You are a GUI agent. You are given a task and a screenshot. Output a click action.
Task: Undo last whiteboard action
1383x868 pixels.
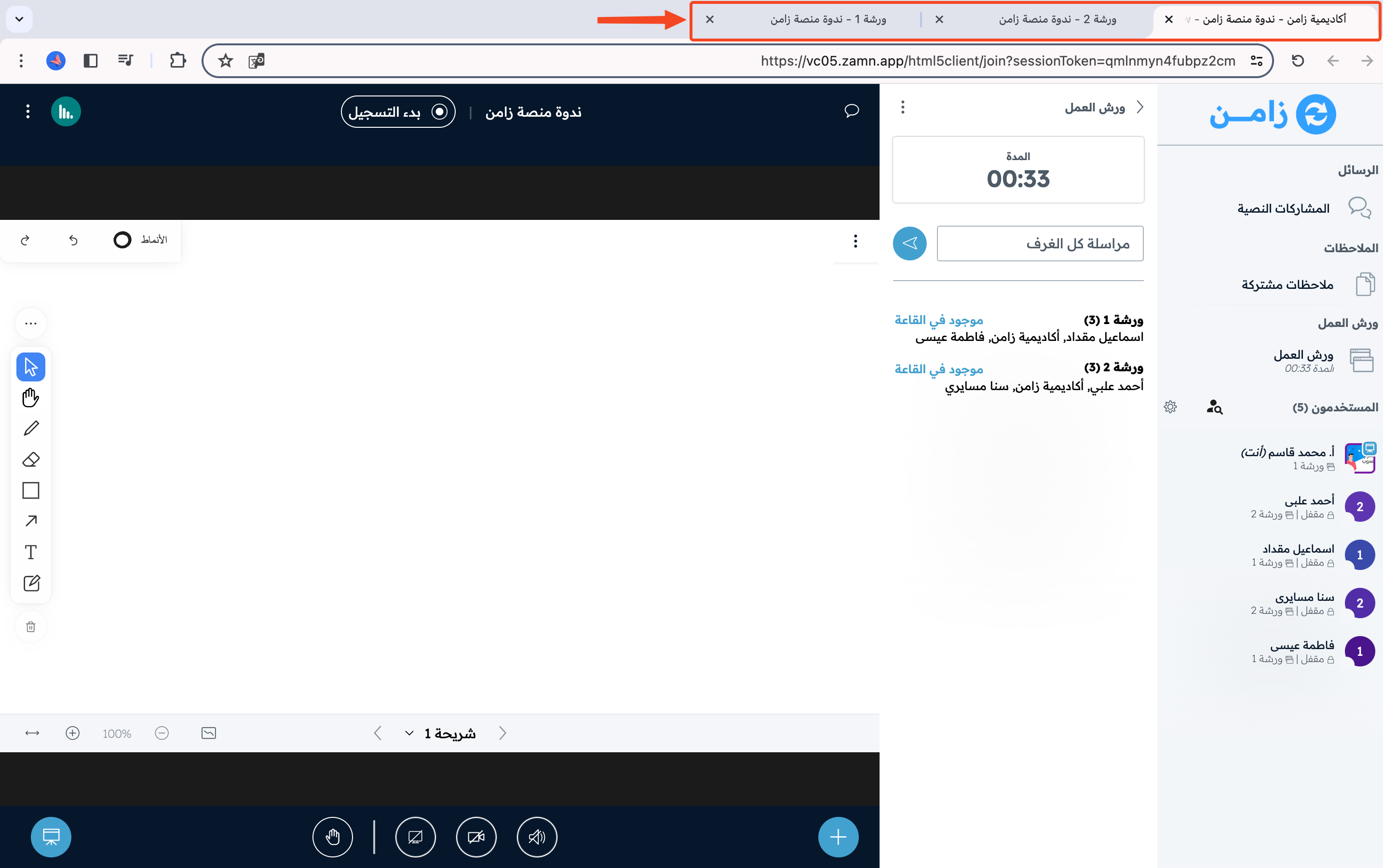tap(73, 240)
